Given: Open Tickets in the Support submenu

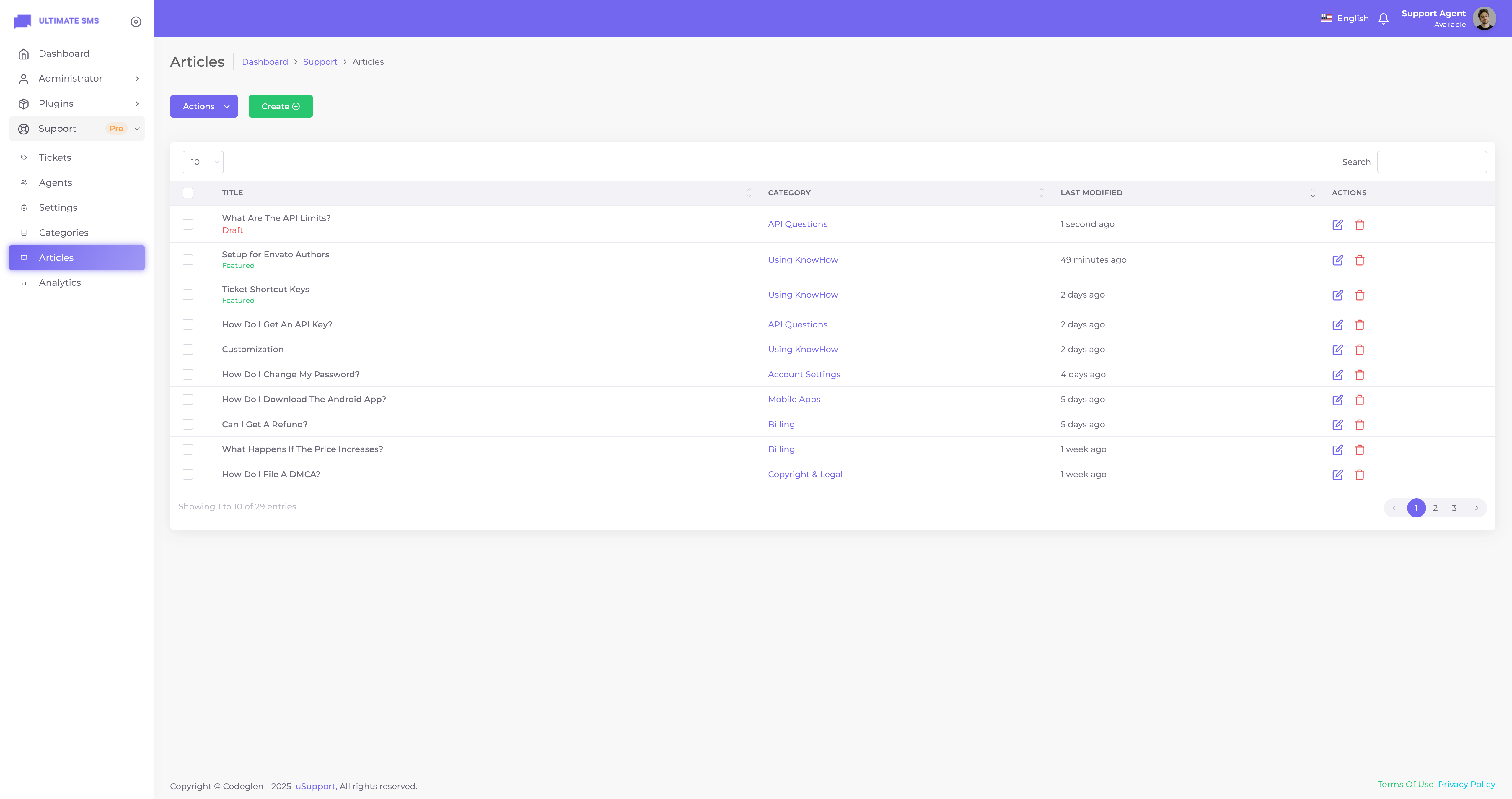Looking at the screenshot, I should click(x=55, y=157).
